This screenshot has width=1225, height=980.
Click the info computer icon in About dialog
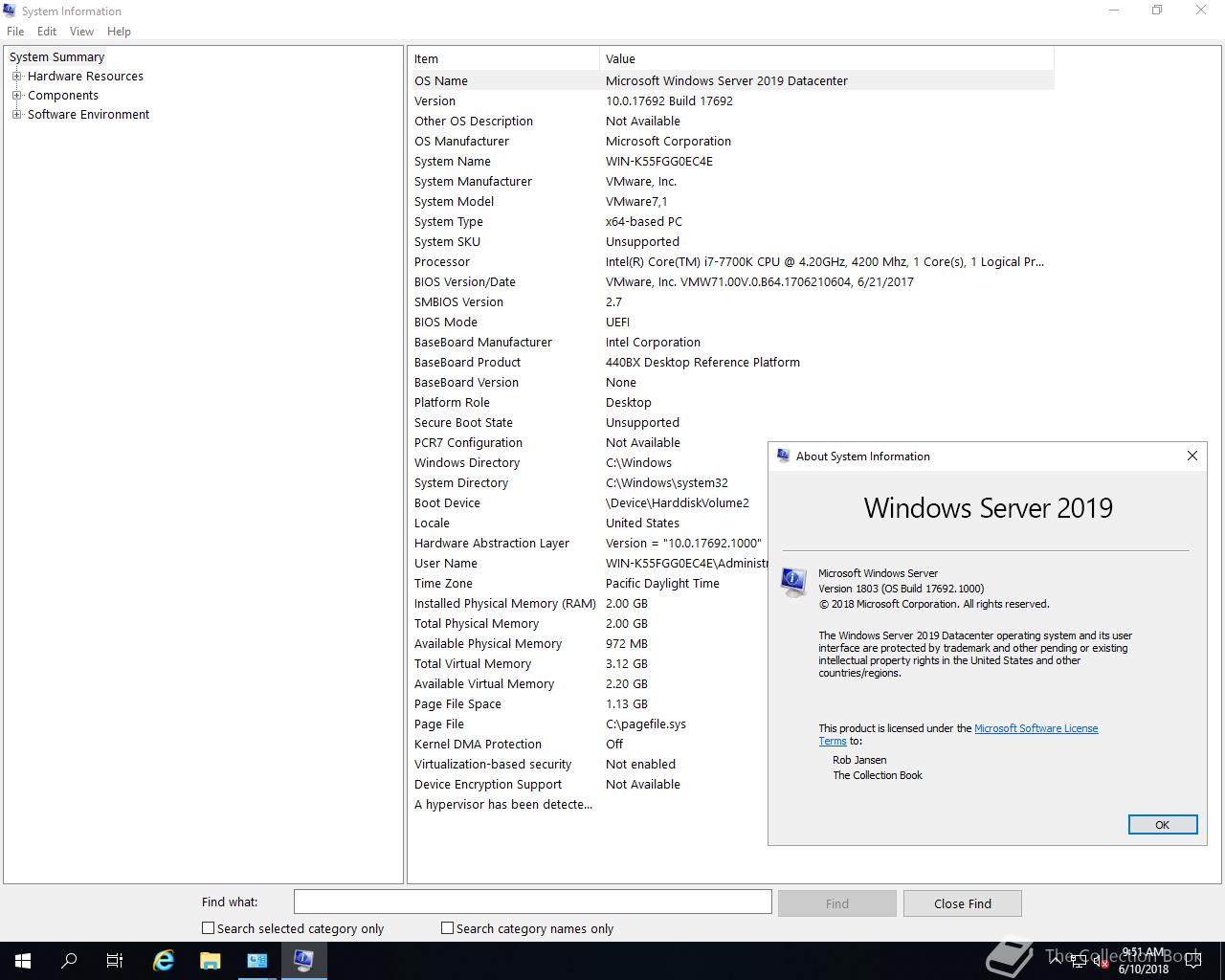tap(794, 582)
